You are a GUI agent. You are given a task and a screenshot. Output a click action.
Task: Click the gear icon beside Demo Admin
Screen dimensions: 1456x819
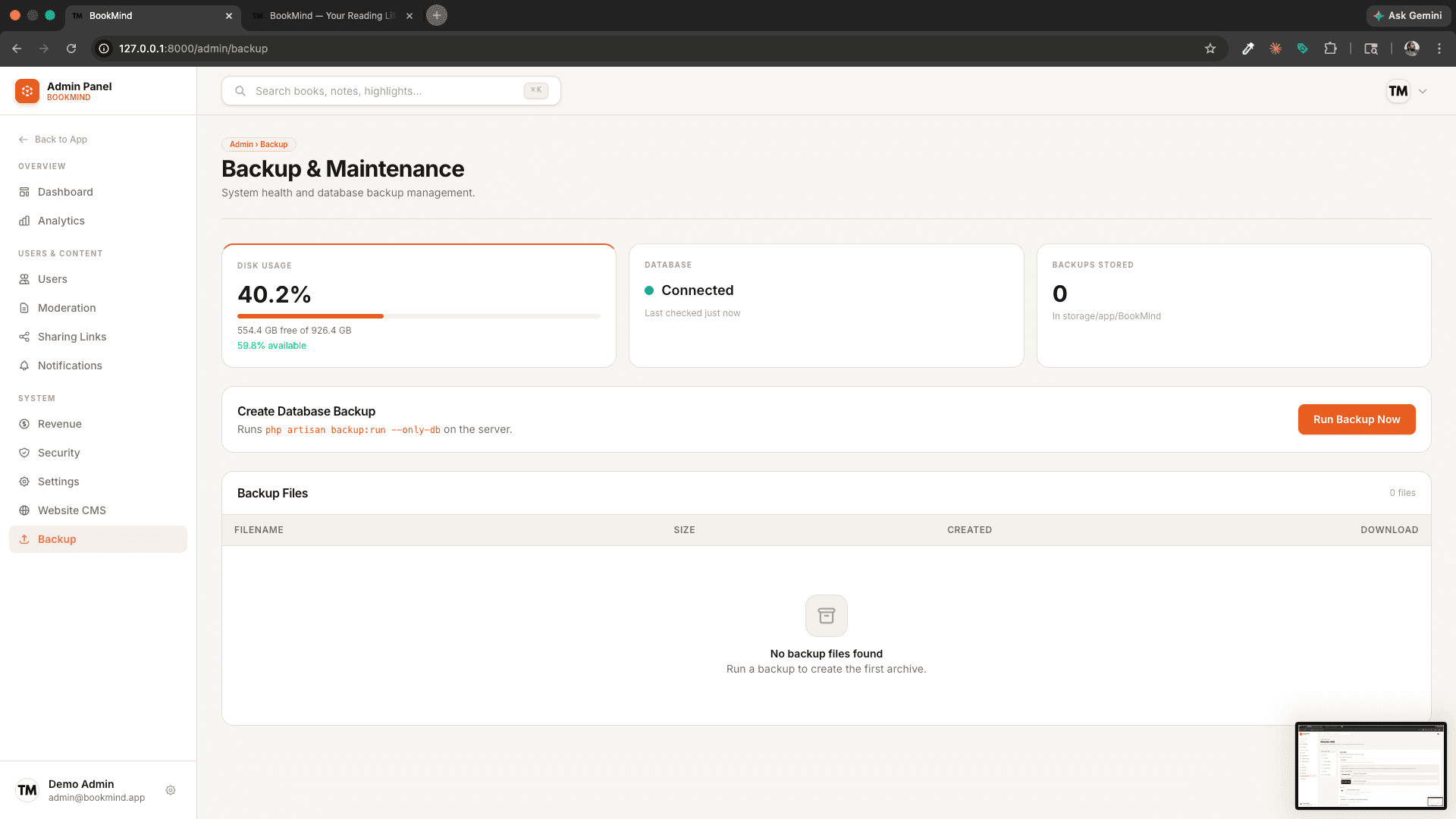pyautogui.click(x=171, y=790)
